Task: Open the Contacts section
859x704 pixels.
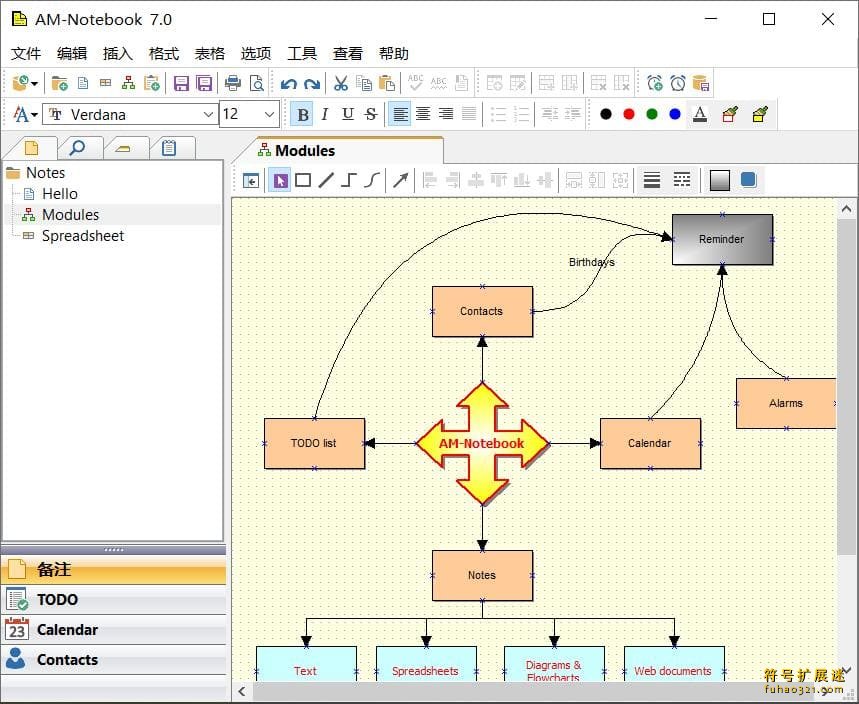Action: tap(113, 660)
